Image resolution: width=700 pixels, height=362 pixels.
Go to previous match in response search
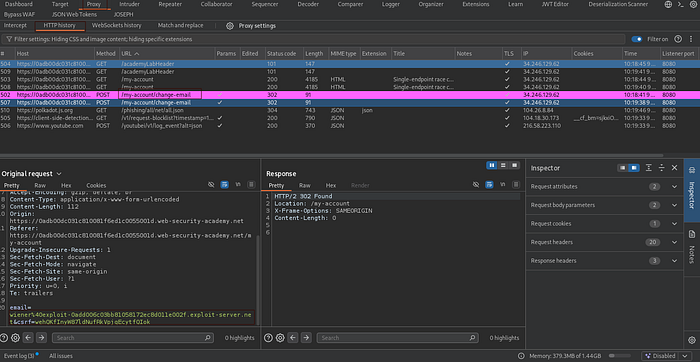[293, 338]
